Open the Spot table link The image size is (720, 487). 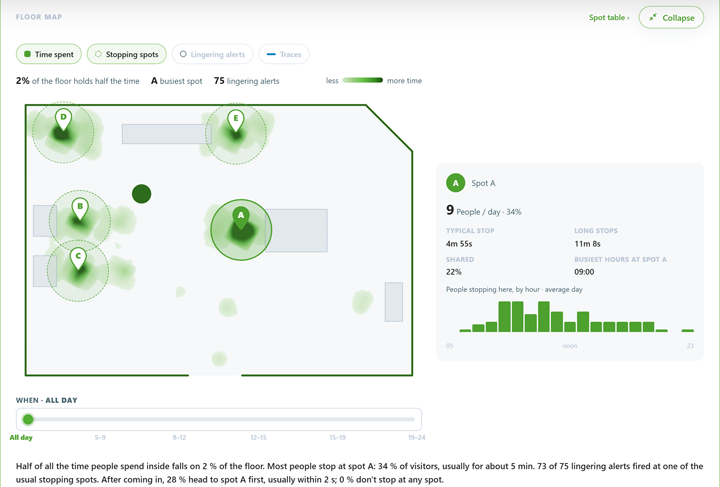click(609, 17)
